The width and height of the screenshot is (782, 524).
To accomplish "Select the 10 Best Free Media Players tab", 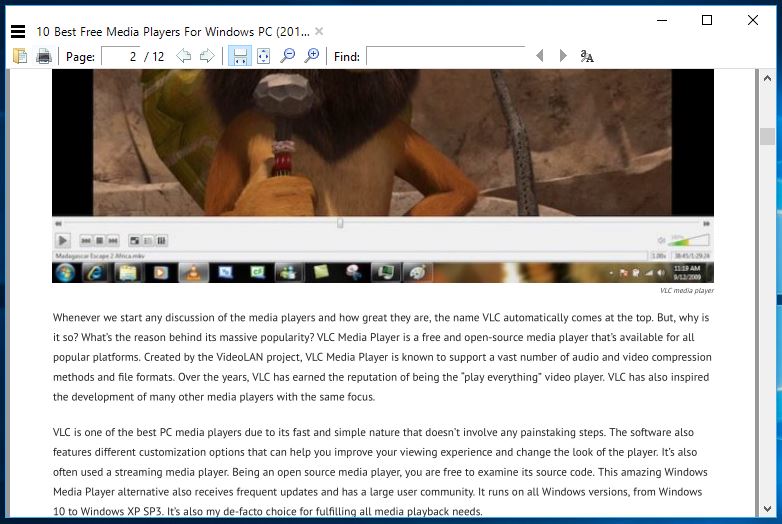I will coord(172,31).
